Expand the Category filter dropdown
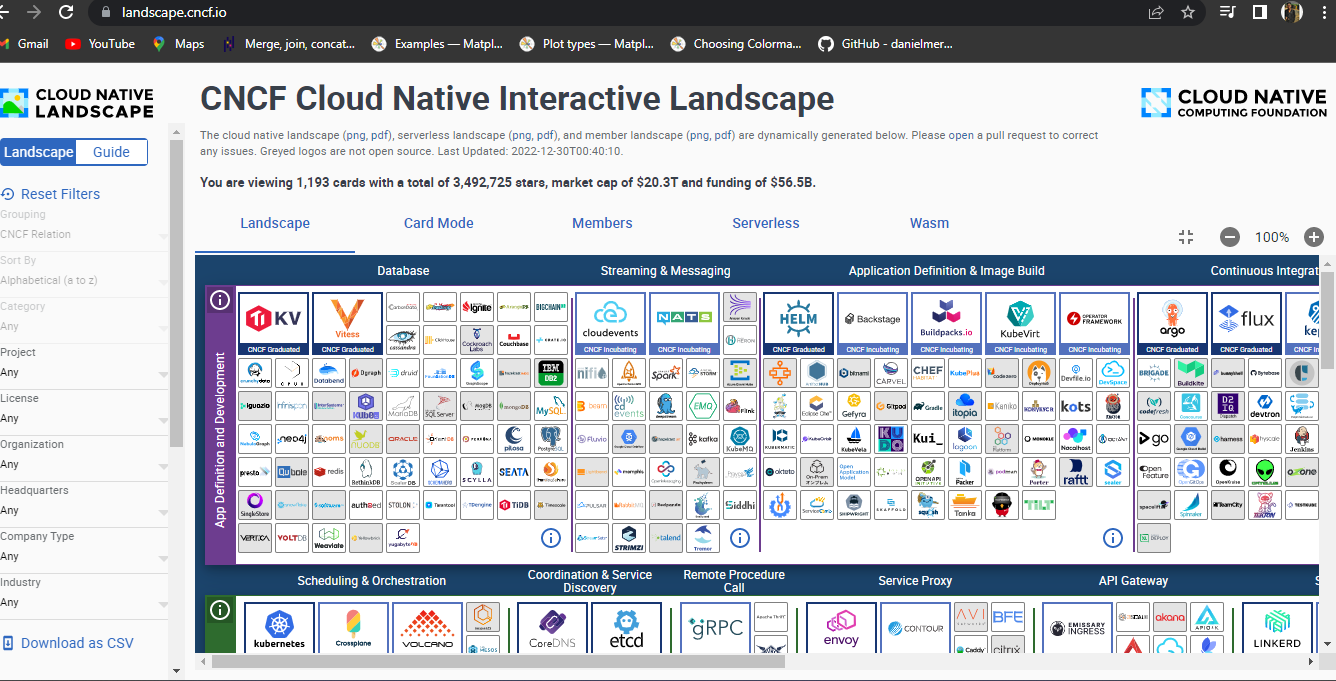 tap(85, 326)
